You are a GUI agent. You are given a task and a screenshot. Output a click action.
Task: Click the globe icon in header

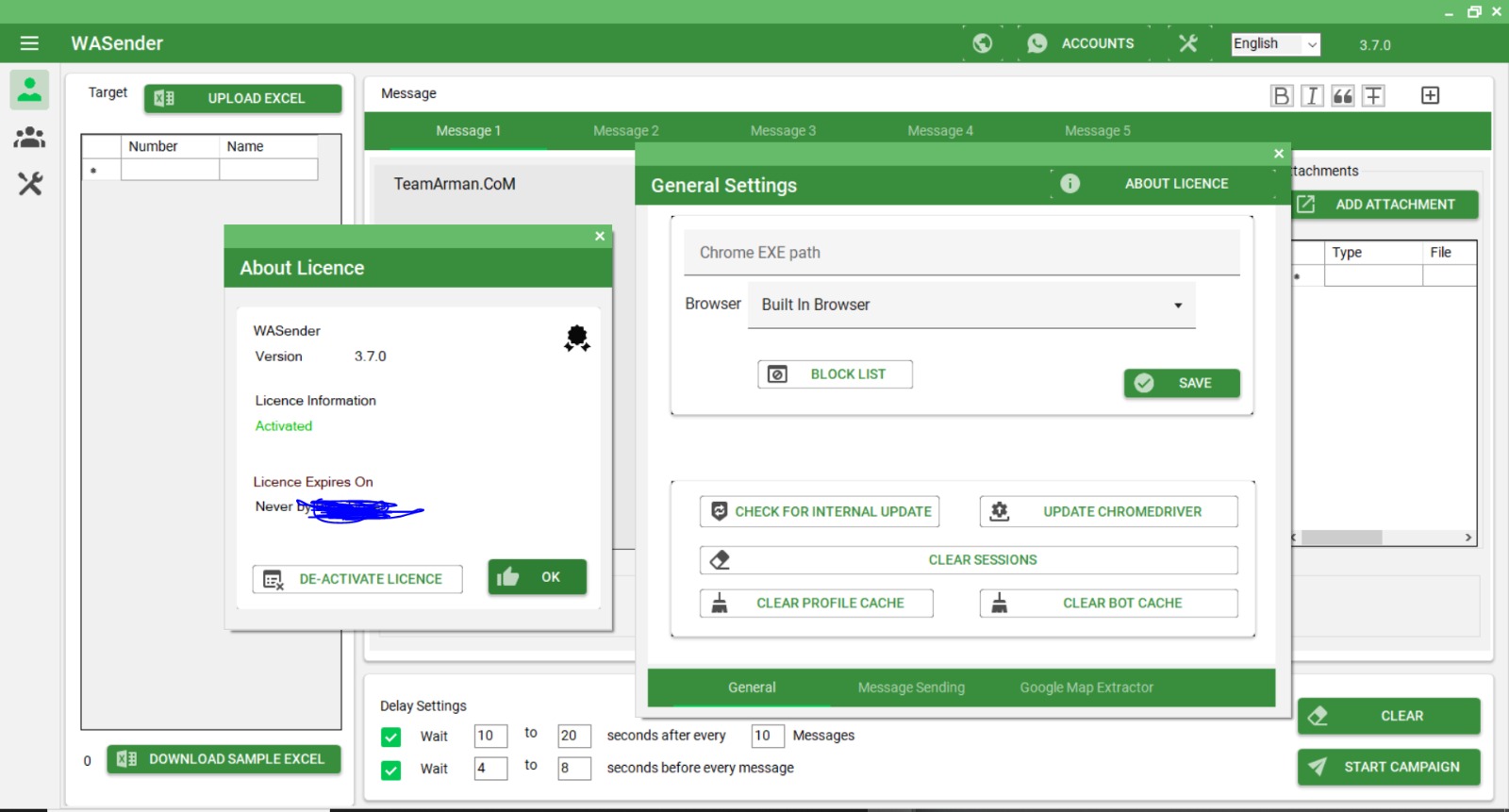pyautogui.click(x=982, y=43)
